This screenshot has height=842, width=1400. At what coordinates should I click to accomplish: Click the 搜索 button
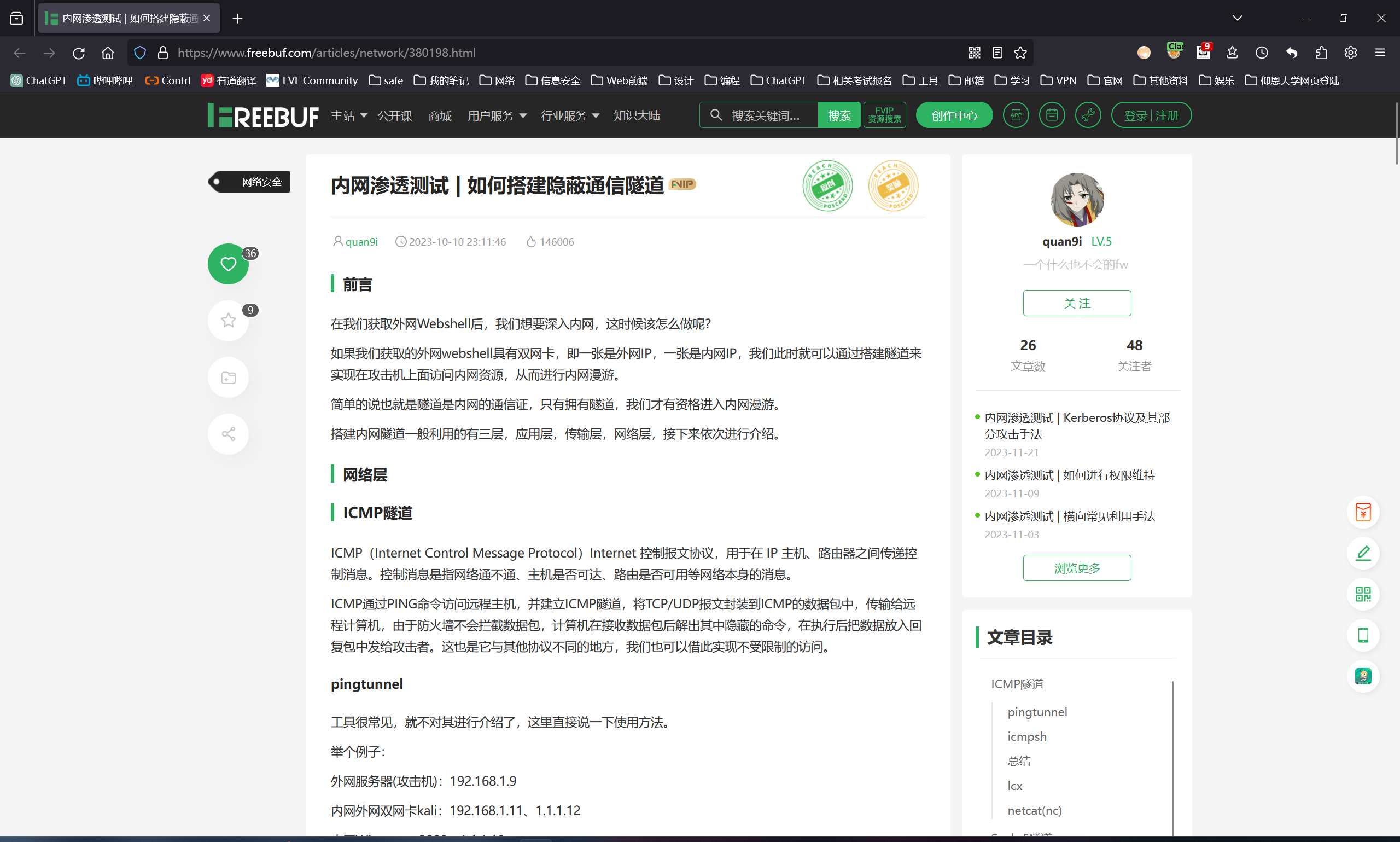(839, 116)
